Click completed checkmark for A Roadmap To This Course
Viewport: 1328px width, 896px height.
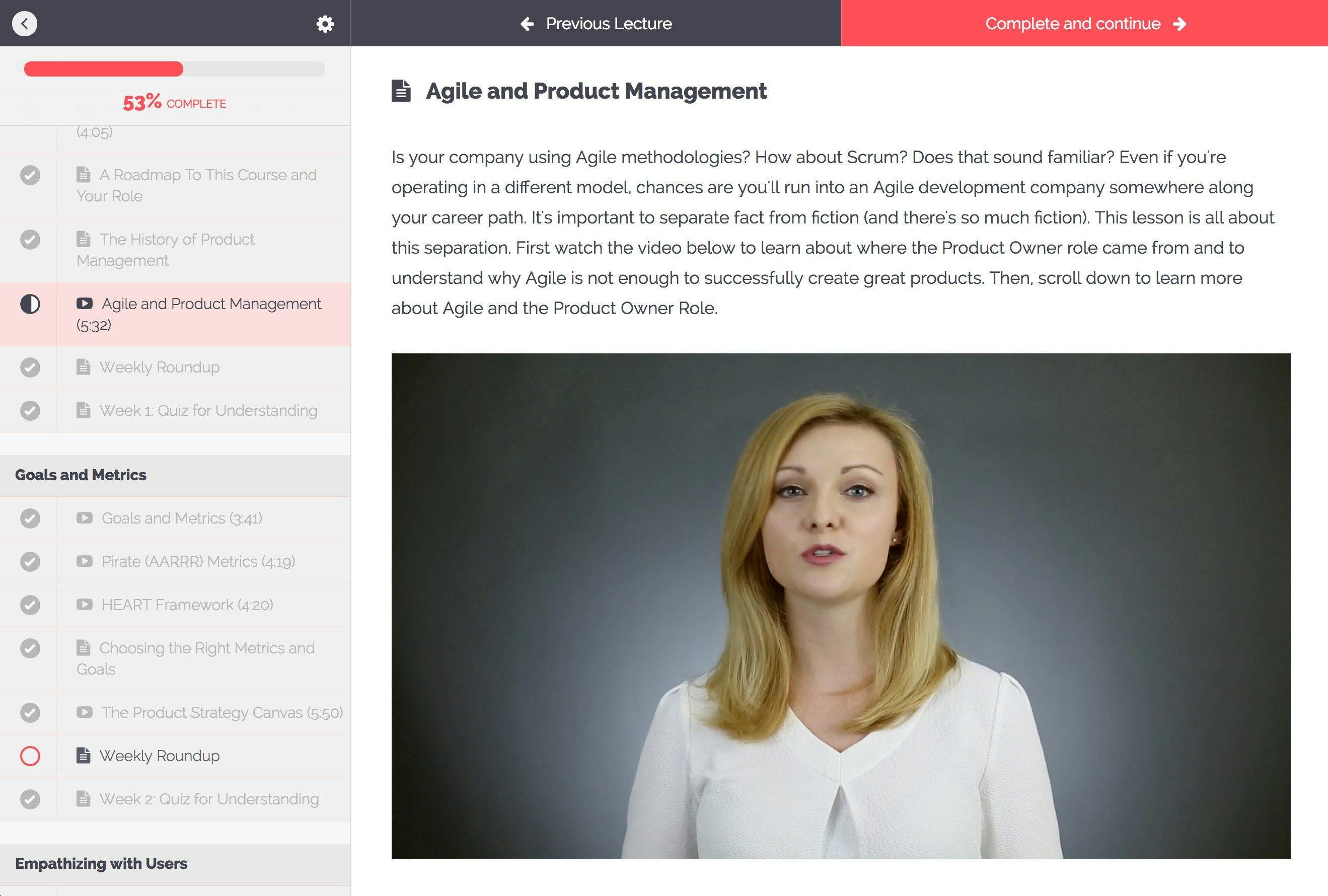pyautogui.click(x=30, y=175)
